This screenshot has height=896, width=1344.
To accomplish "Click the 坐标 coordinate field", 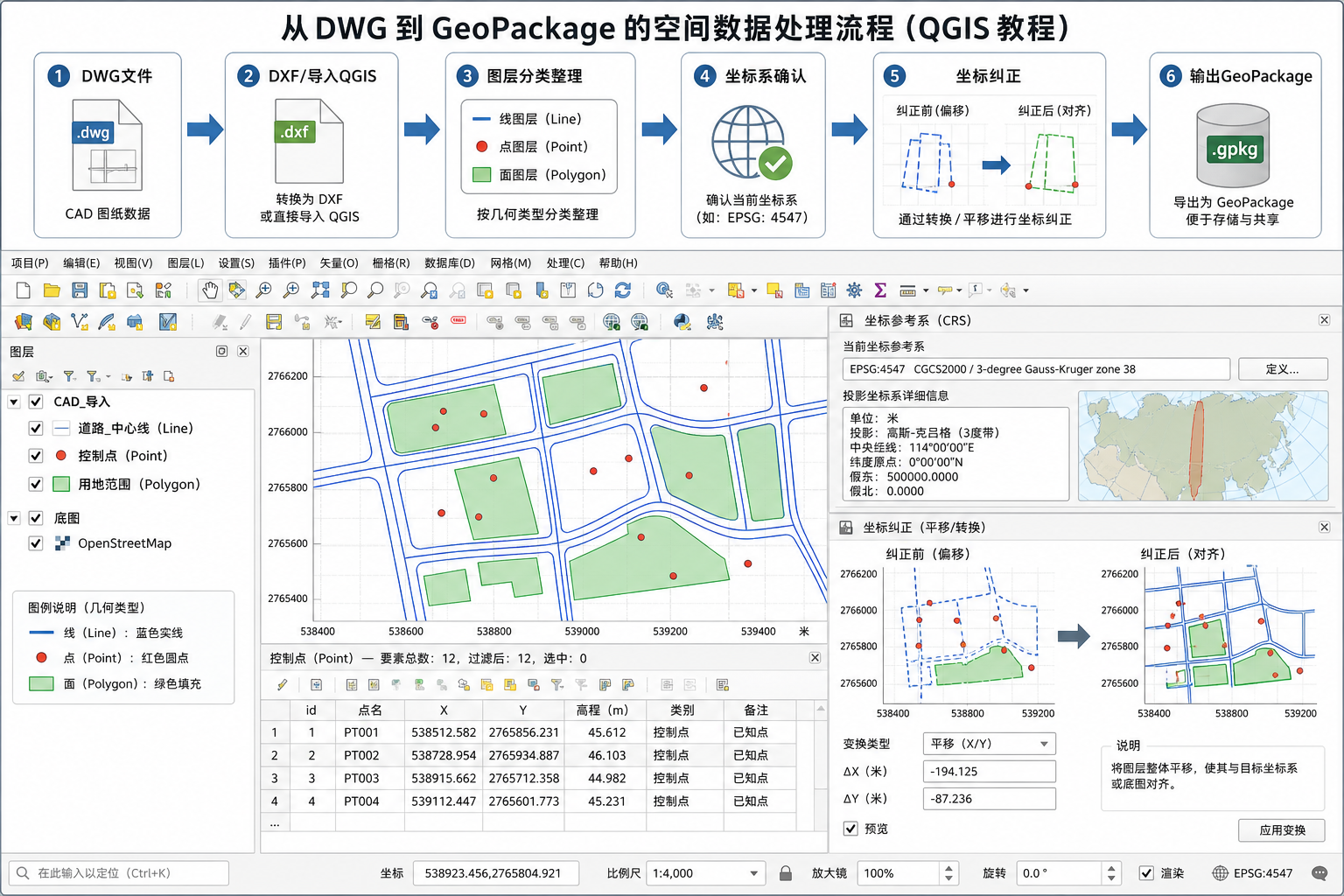I will [496, 873].
